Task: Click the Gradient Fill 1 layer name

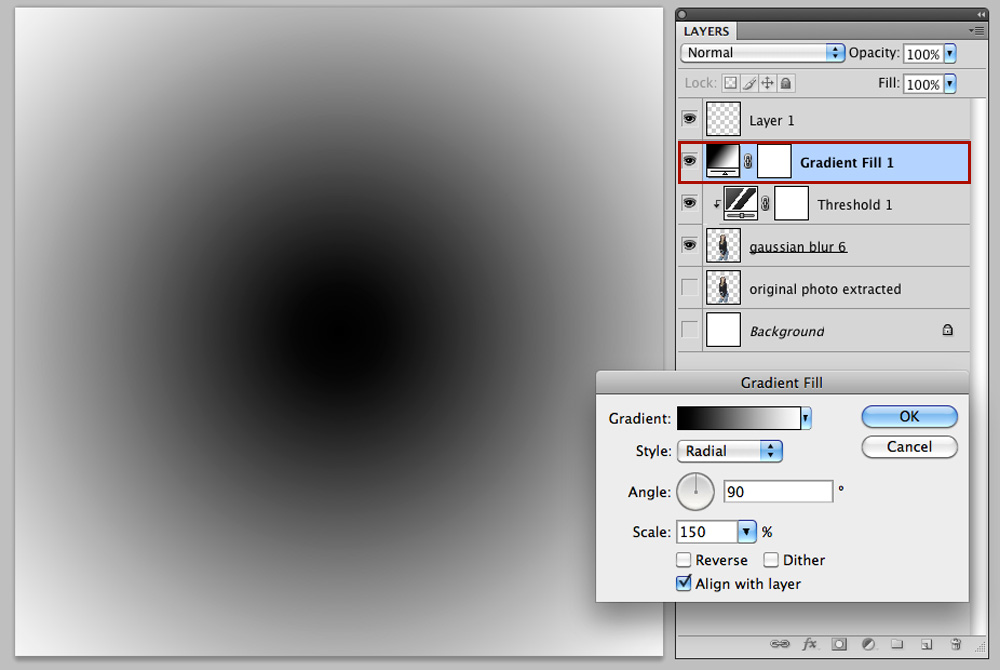Action: coord(847,163)
